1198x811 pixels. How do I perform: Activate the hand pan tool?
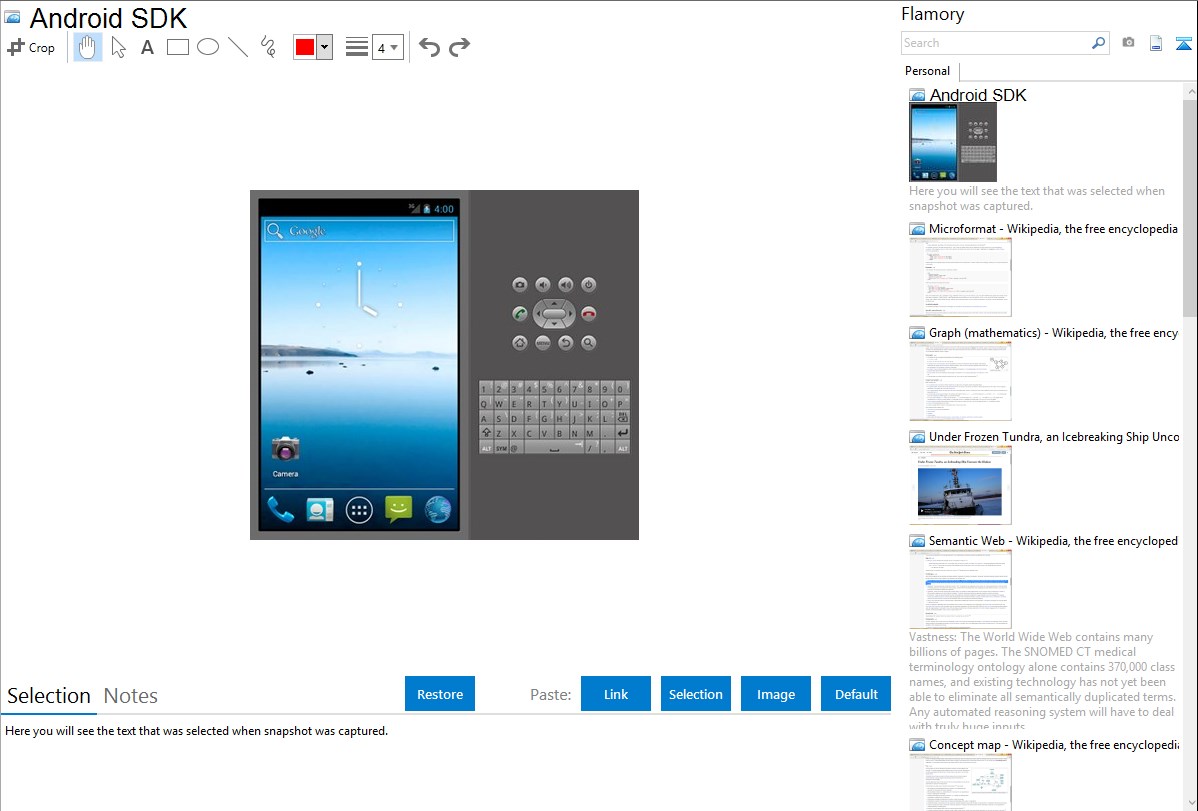tap(87, 47)
